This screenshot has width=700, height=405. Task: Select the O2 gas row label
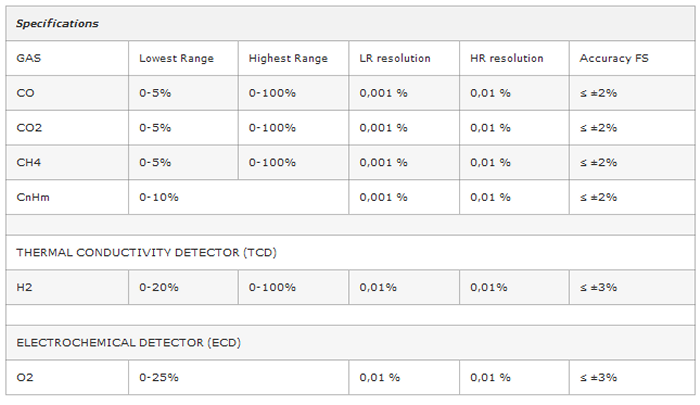(x=25, y=377)
